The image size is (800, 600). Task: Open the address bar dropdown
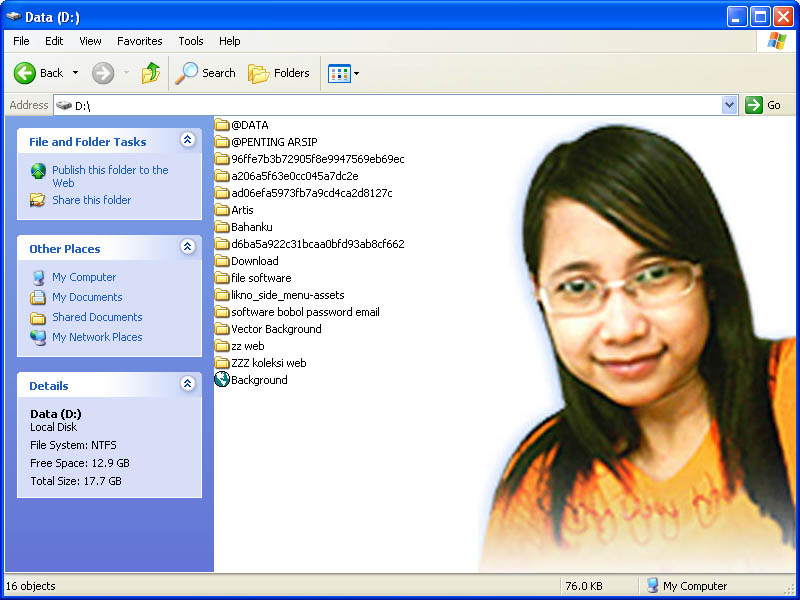(x=730, y=105)
